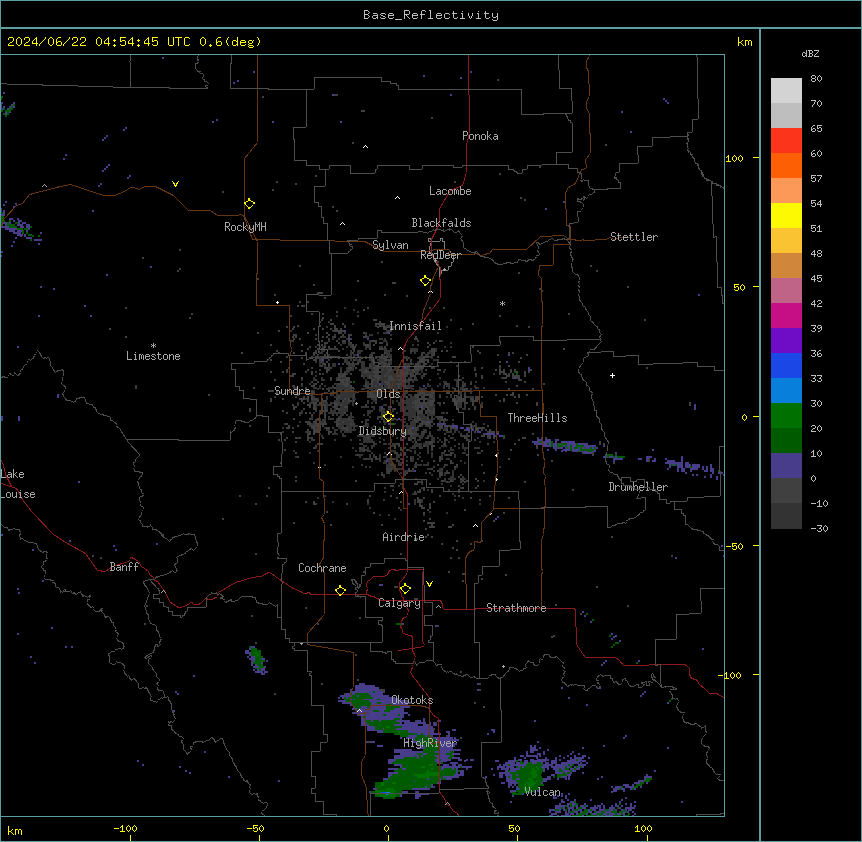Click the Strathmore label
The image size is (862, 842).
tap(516, 608)
